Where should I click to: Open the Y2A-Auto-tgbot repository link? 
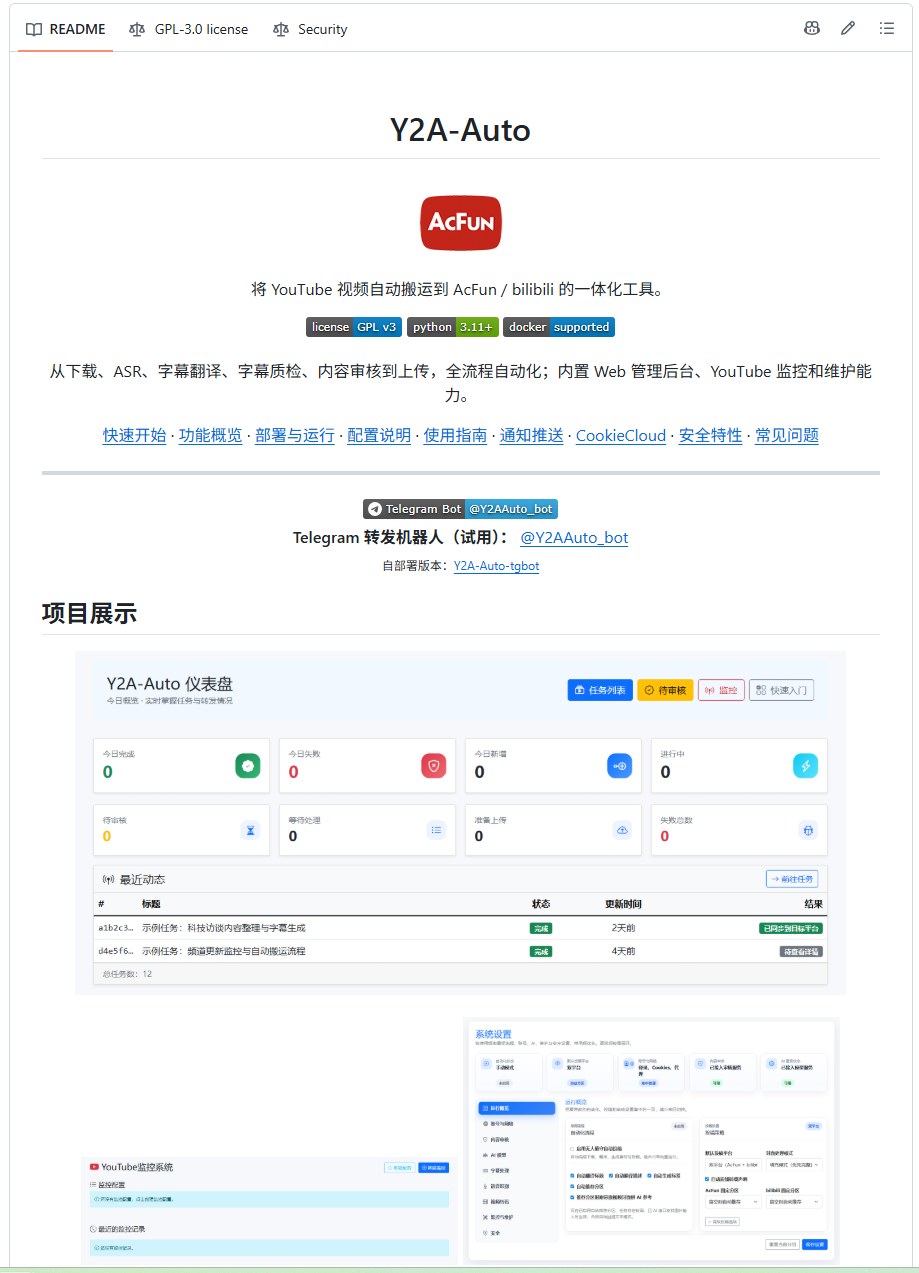tap(496, 566)
